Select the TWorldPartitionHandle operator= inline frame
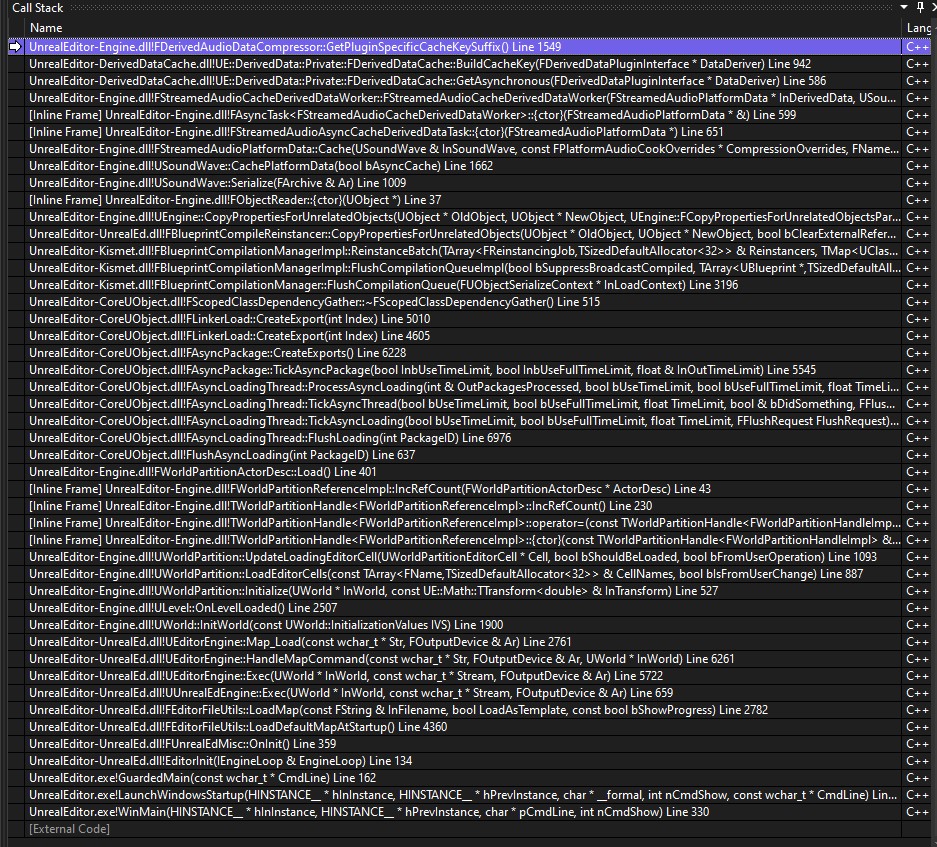Image resolution: width=937 pixels, height=847 pixels. pyautogui.click(x=463, y=523)
